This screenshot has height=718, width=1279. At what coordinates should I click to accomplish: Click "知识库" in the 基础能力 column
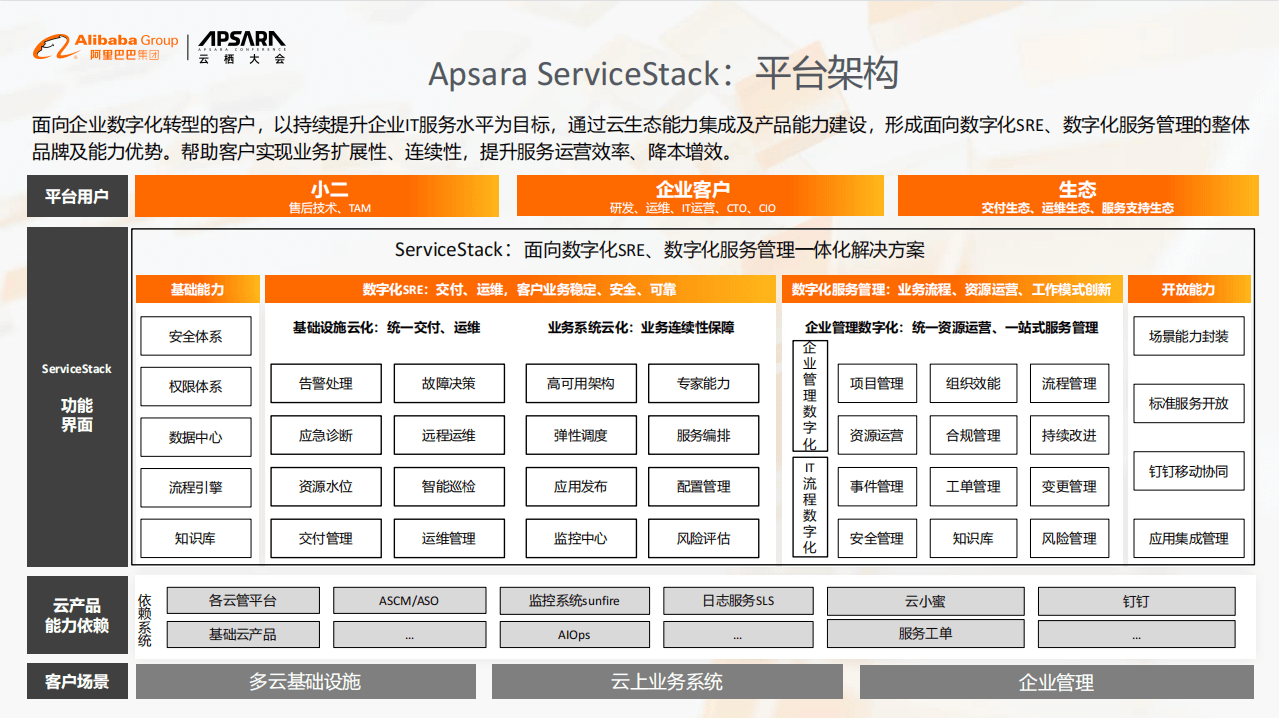point(196,538)
